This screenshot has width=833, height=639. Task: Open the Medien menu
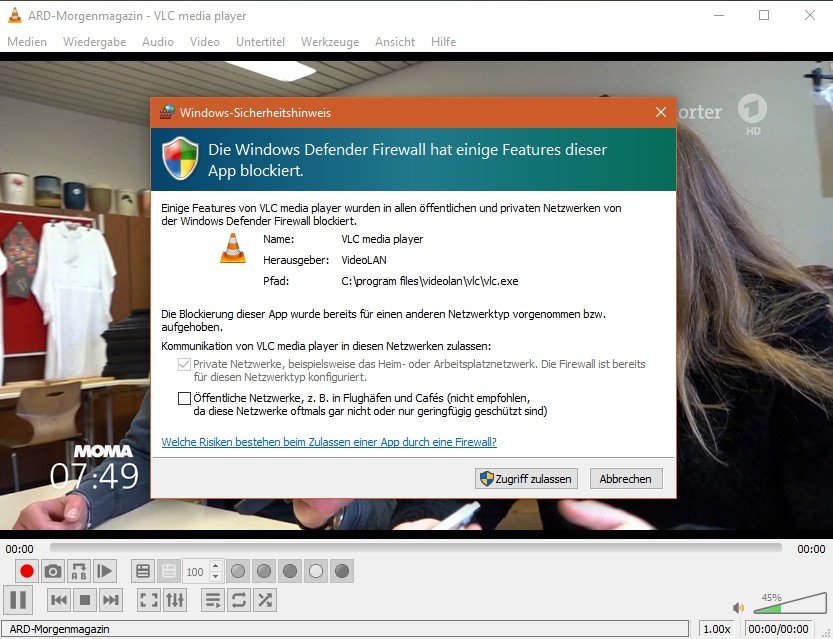tap(27, 42)
